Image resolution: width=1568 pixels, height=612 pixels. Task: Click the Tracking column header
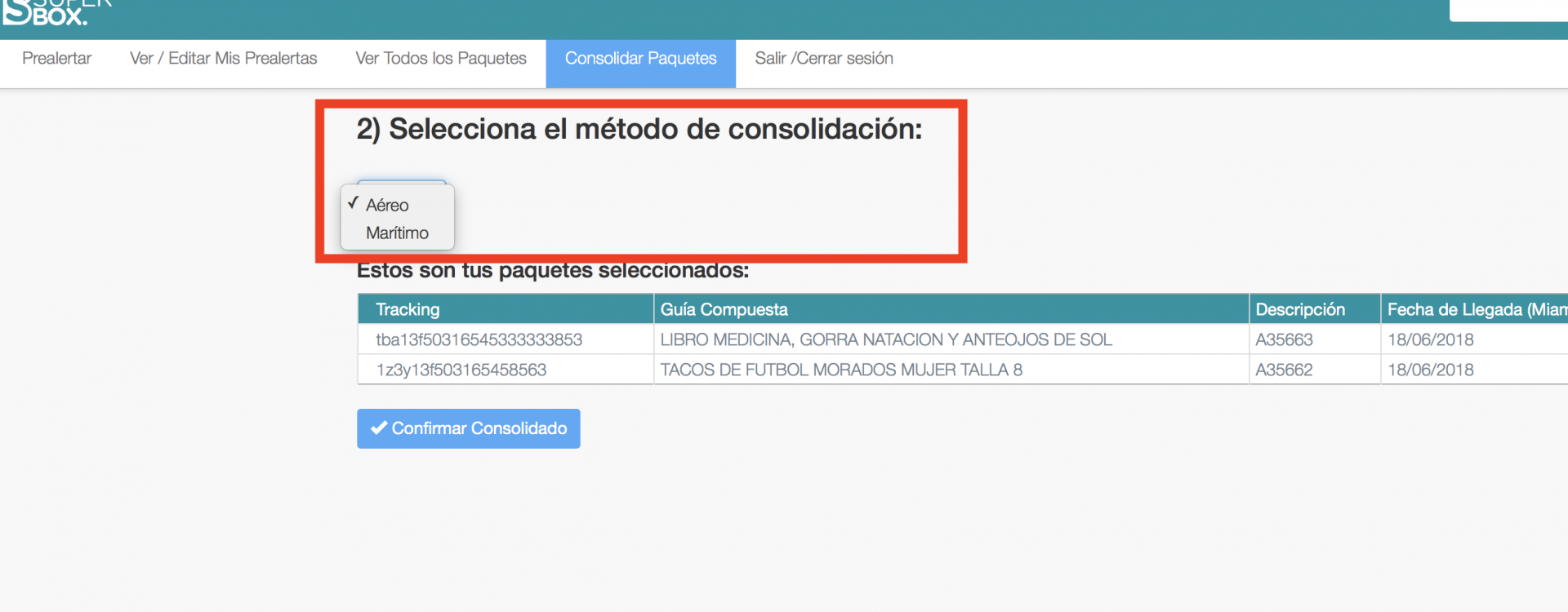408,310
